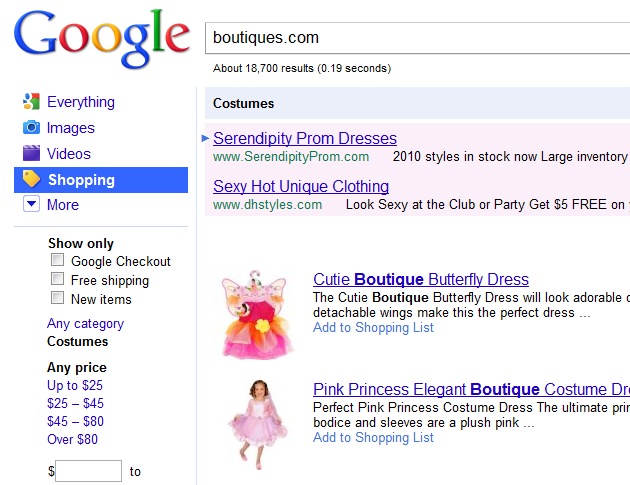Switch to Videos search results
This screenshot has height=485, width=630.
(68, 154)
